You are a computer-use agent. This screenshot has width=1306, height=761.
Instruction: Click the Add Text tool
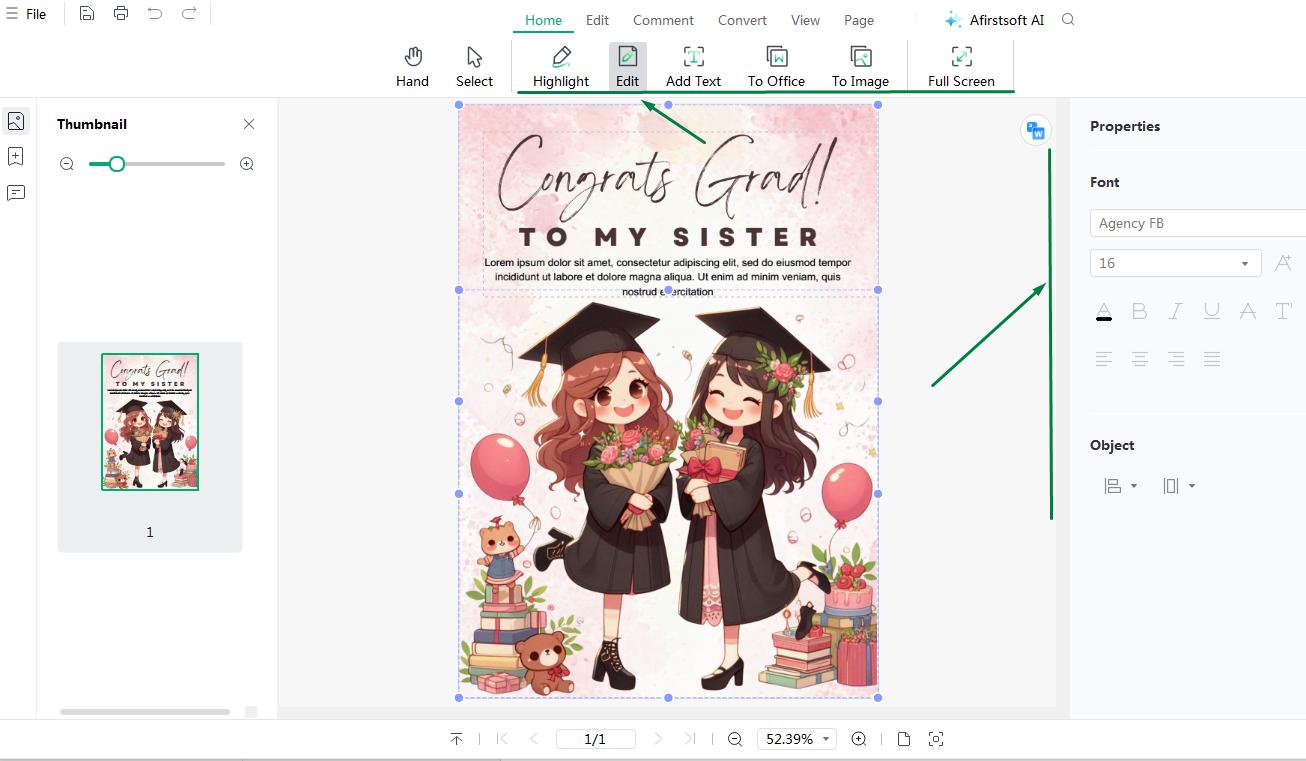point(693,67)
